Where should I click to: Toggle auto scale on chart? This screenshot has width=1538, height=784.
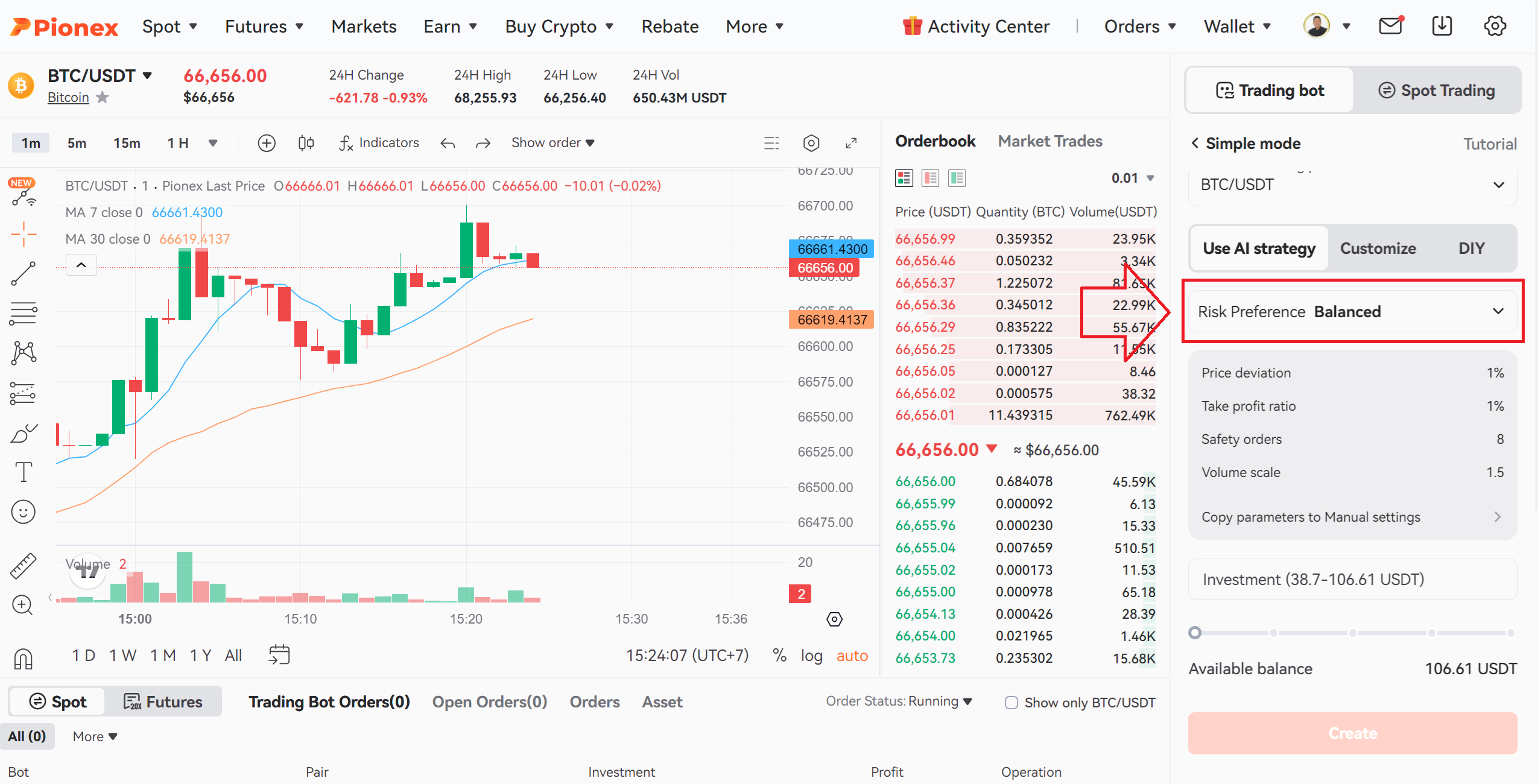(852, 656)
